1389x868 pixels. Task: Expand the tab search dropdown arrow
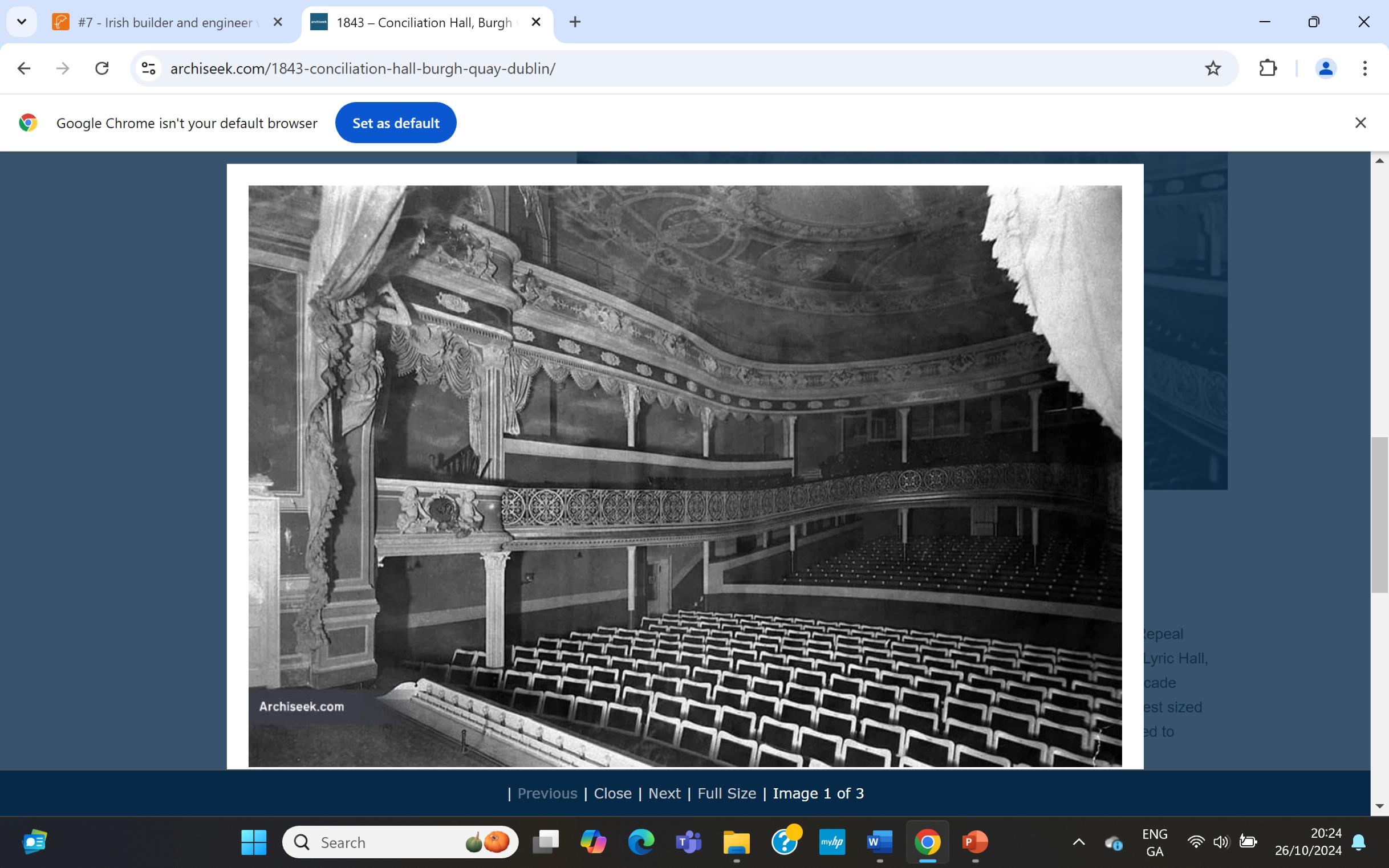click(22, 22)
